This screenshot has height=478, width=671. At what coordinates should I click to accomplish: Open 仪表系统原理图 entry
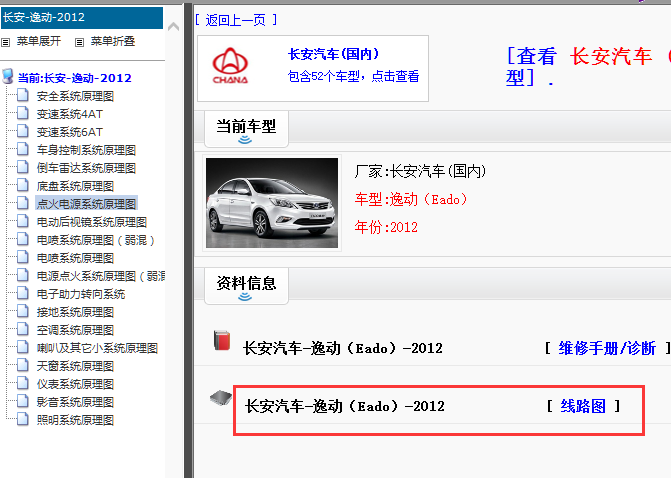point(75,384)
